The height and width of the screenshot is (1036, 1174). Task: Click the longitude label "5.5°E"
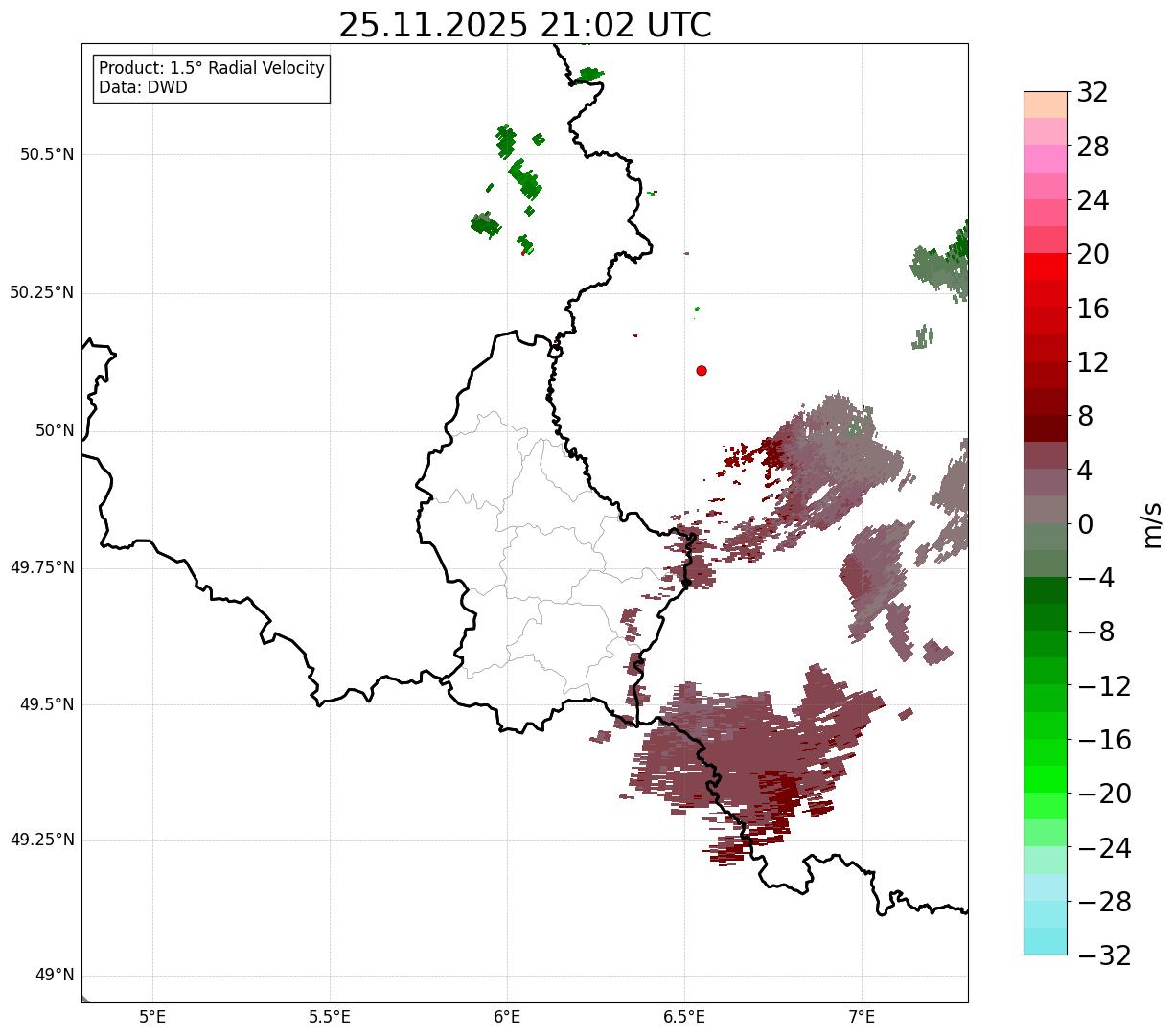coord(330,1016)
